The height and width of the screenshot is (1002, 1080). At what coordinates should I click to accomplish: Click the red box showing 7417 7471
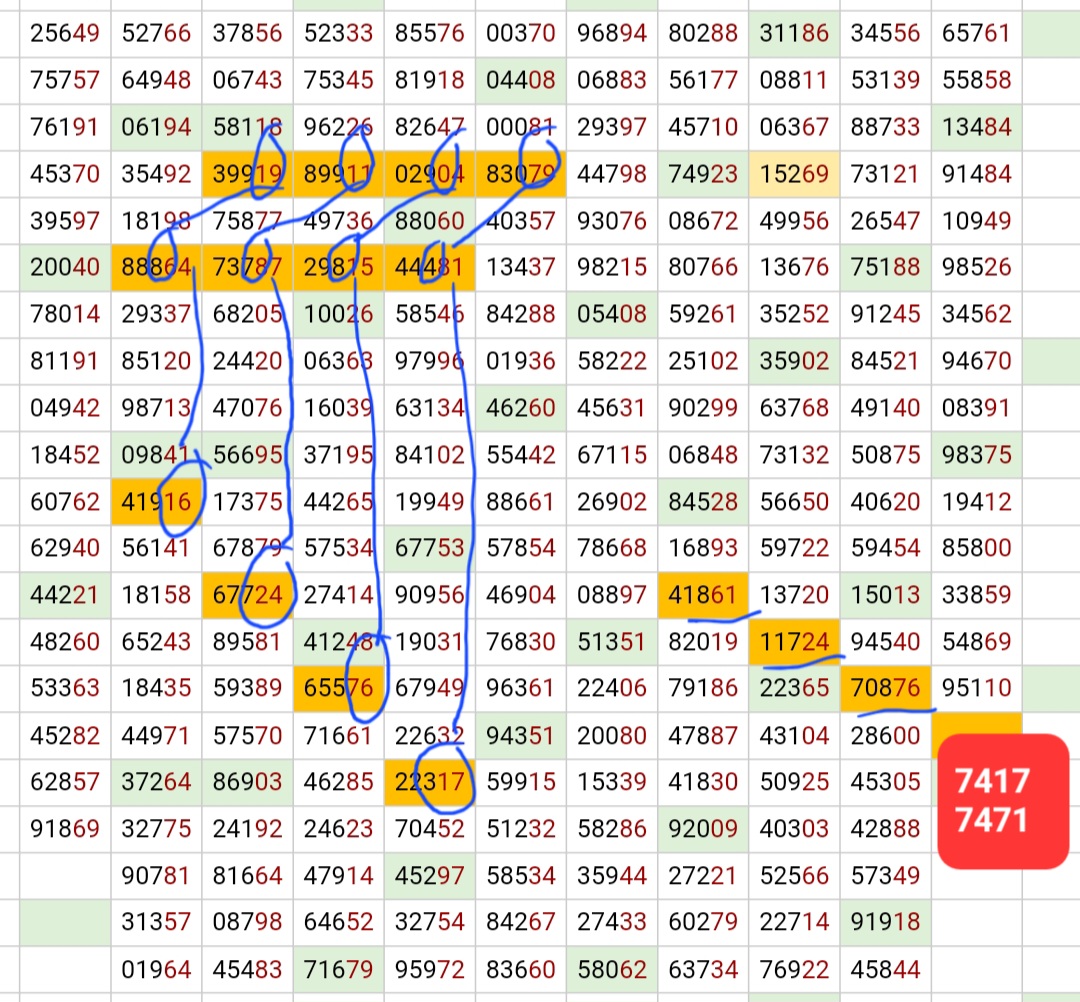[1003, 800]
